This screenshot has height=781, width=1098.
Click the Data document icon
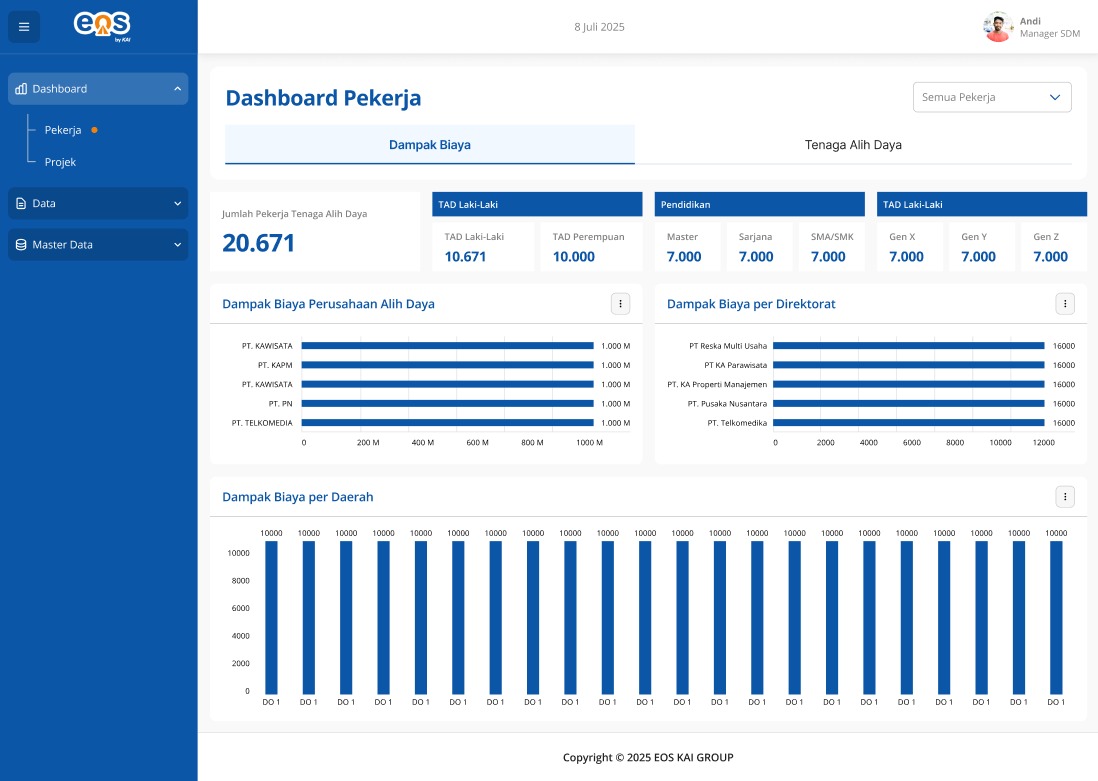(x=21, y=203)
